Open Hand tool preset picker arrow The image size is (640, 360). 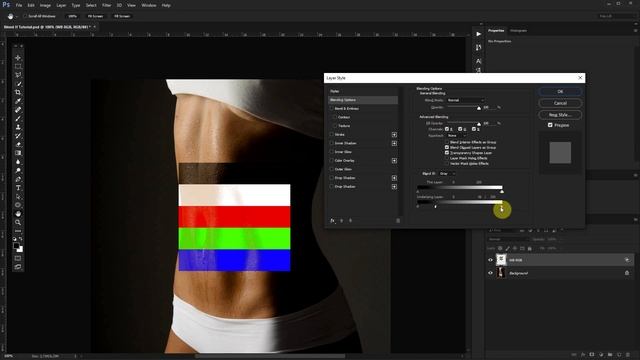click(x=16, y=16)
